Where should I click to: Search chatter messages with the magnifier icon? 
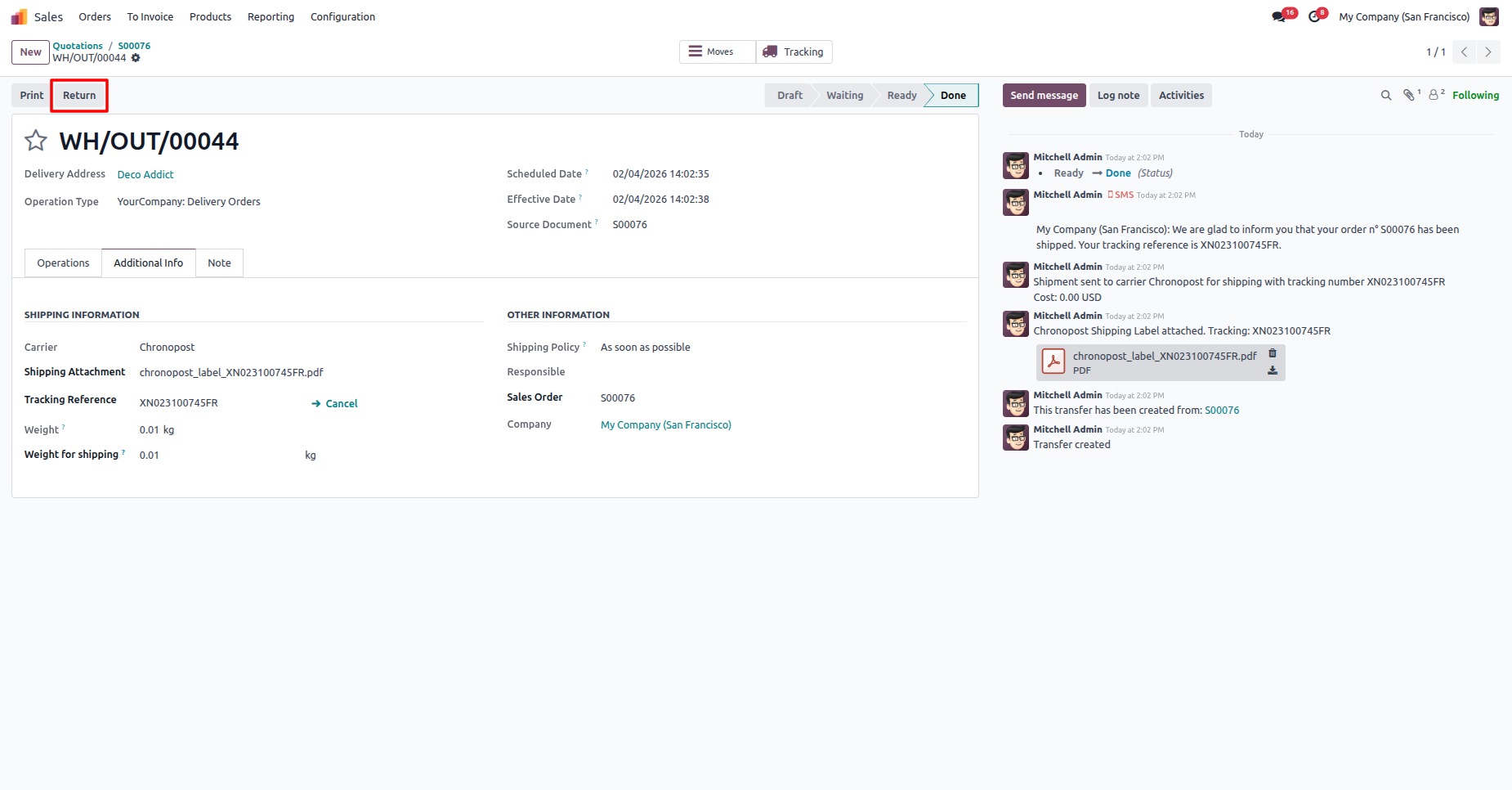1386,96
